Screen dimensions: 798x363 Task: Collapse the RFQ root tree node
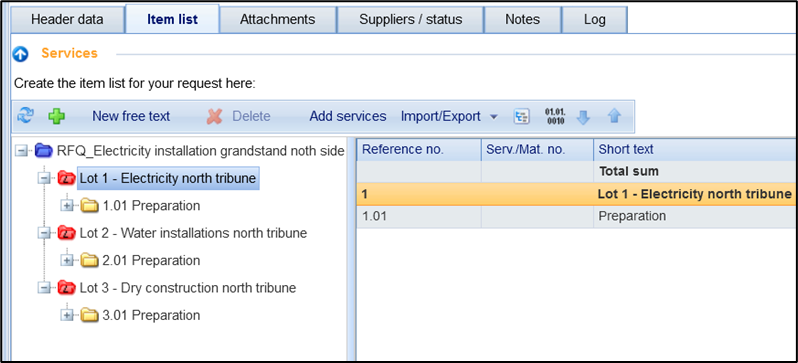(21, 151)
